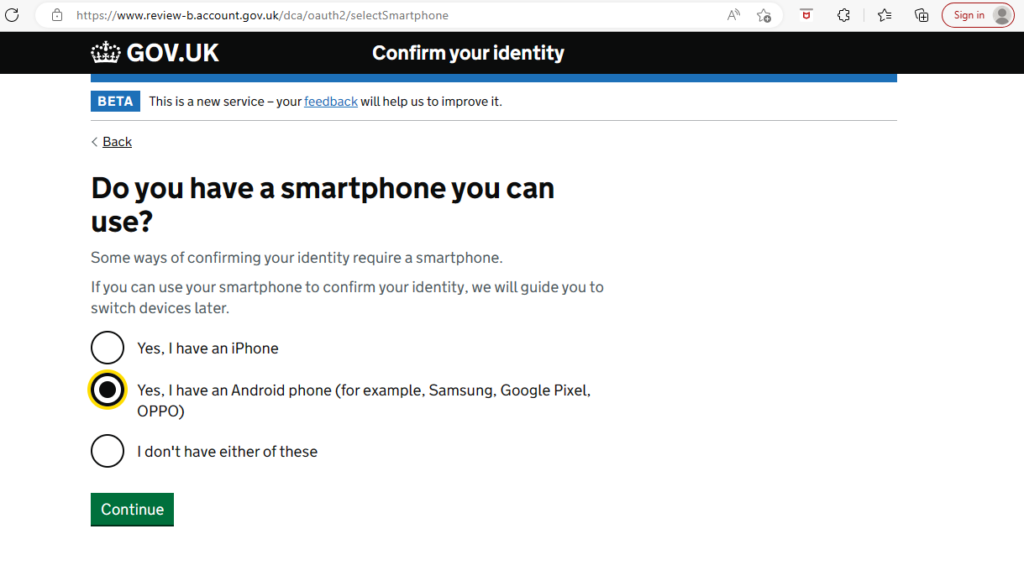1024x576 pixels.
Task: Click the green Continue button
Action: point(132,509)
